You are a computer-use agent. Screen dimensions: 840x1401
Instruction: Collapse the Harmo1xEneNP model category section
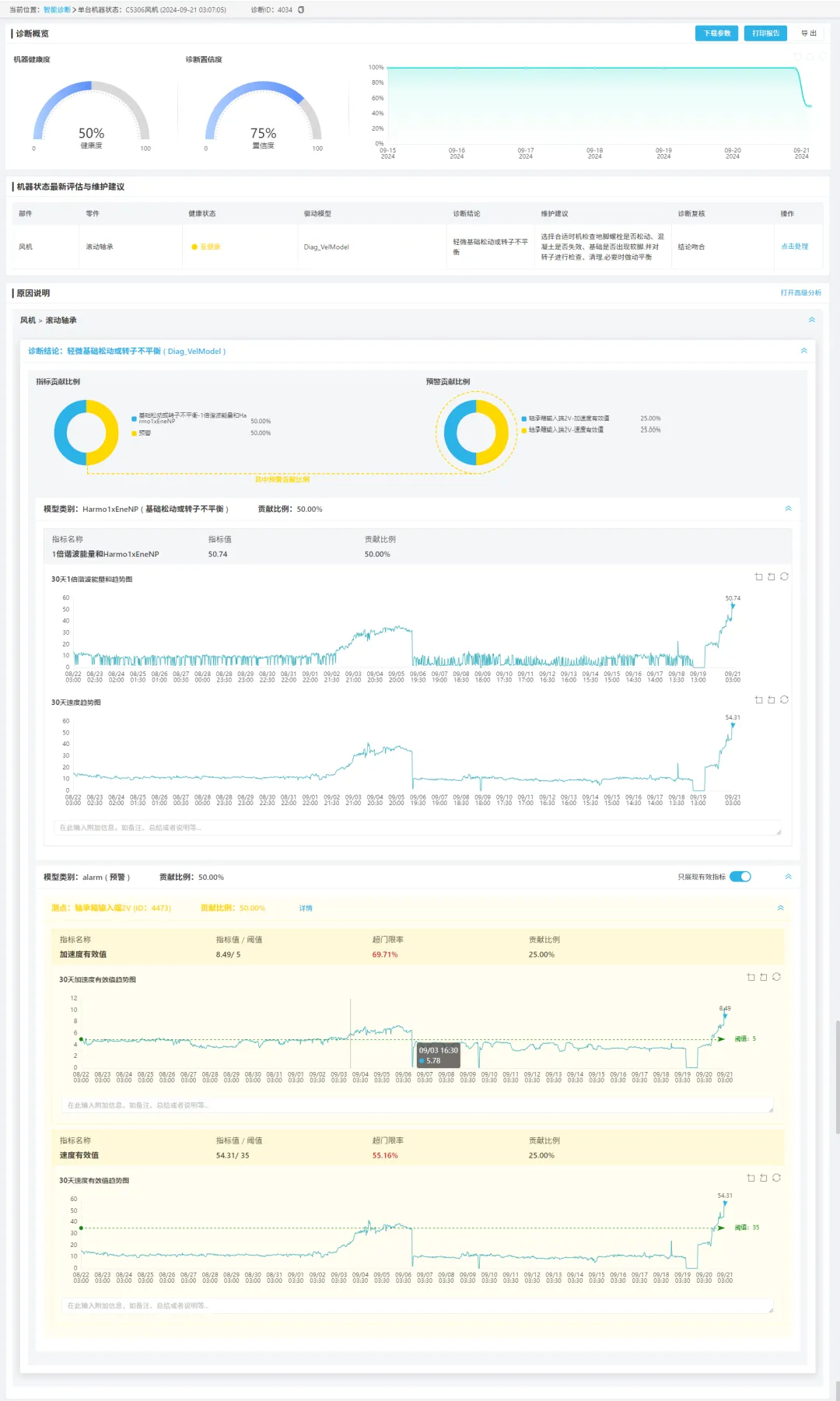click(788, 509)
